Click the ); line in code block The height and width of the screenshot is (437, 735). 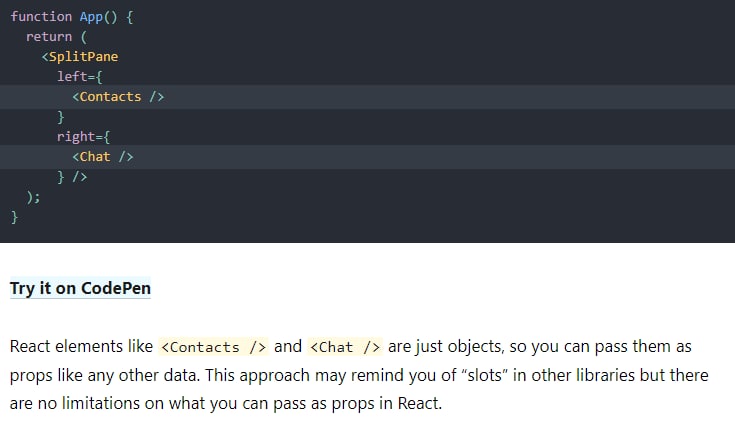(x=34, y=197)
